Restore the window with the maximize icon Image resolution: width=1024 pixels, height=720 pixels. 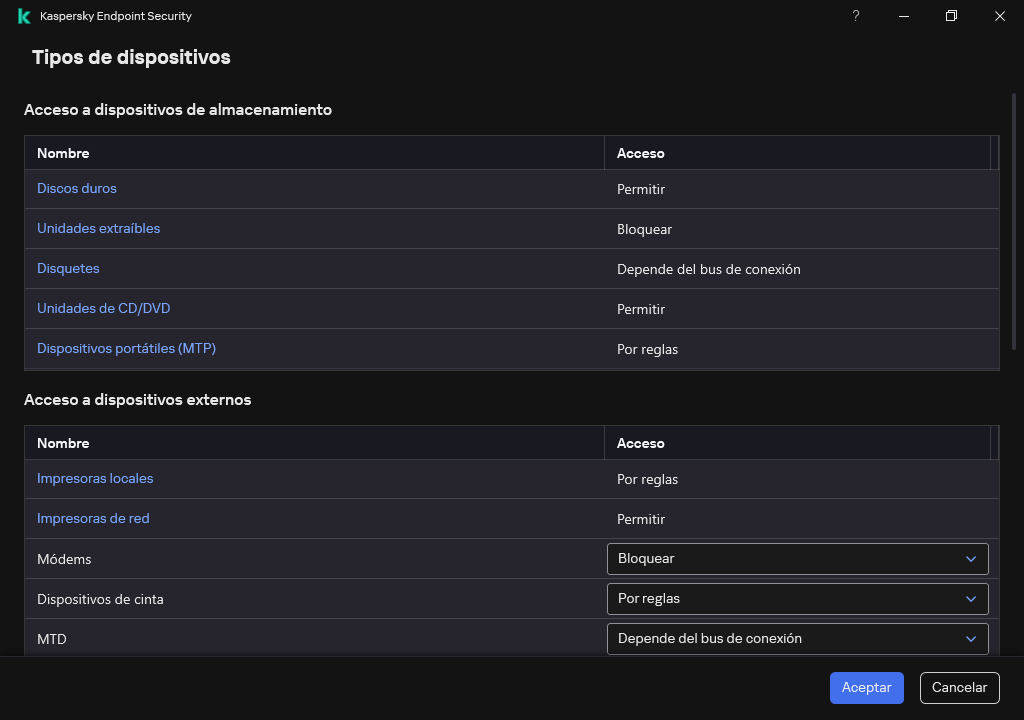pos(951,16)
